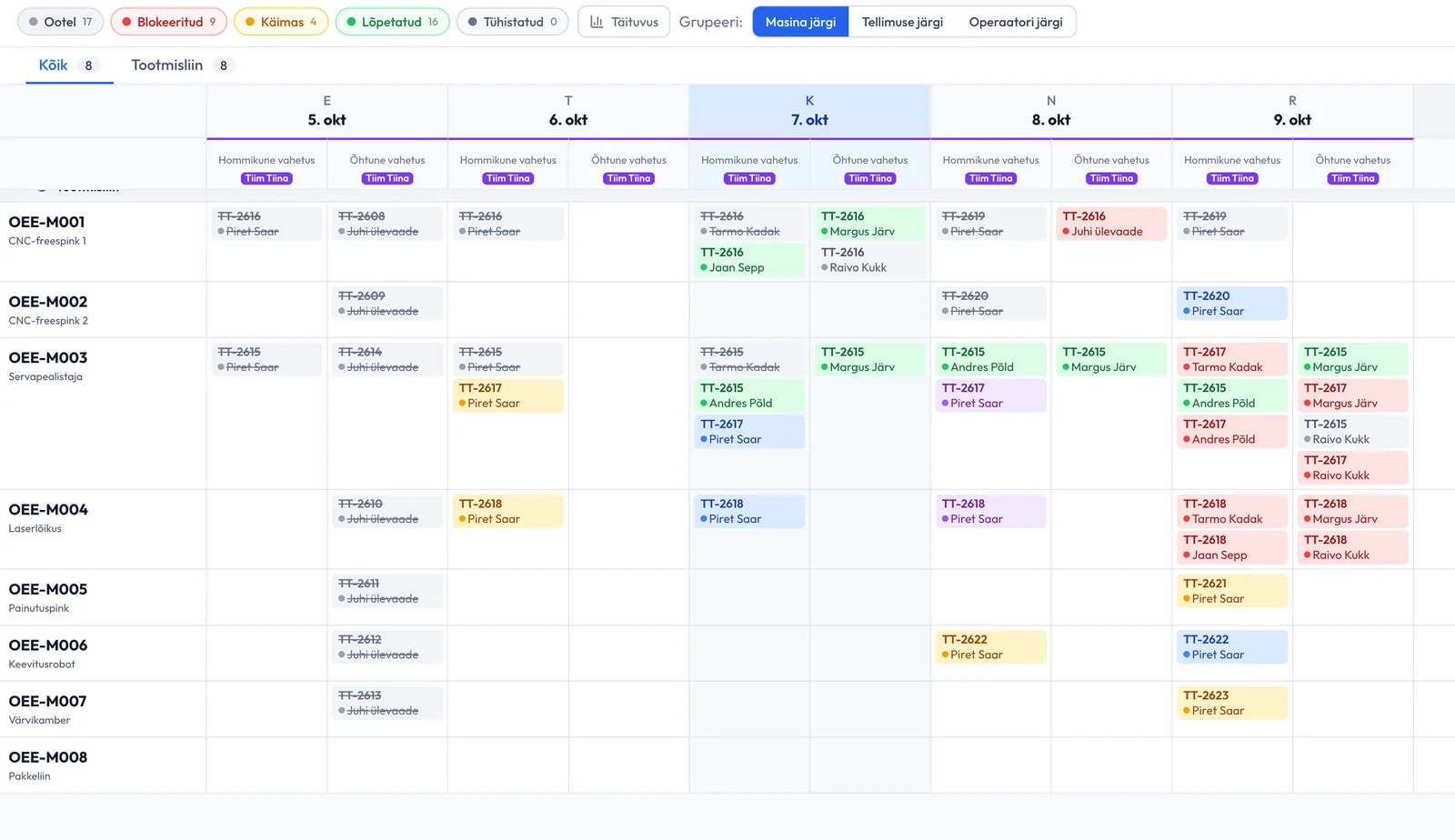Image resolution: width=1455 pixels, height=840 pixels.
Task: Select the highlighted 7. okt day header
Action: tap(809, 111)
